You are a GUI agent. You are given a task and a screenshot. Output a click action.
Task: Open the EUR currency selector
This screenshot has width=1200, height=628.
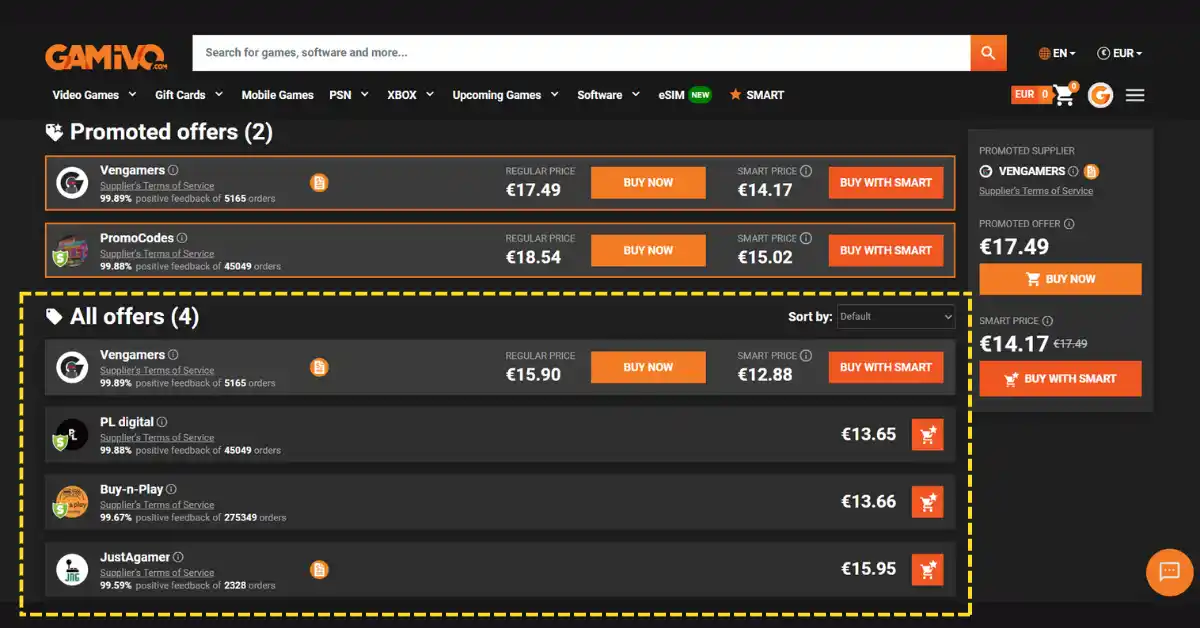[x=1119, y=53]
